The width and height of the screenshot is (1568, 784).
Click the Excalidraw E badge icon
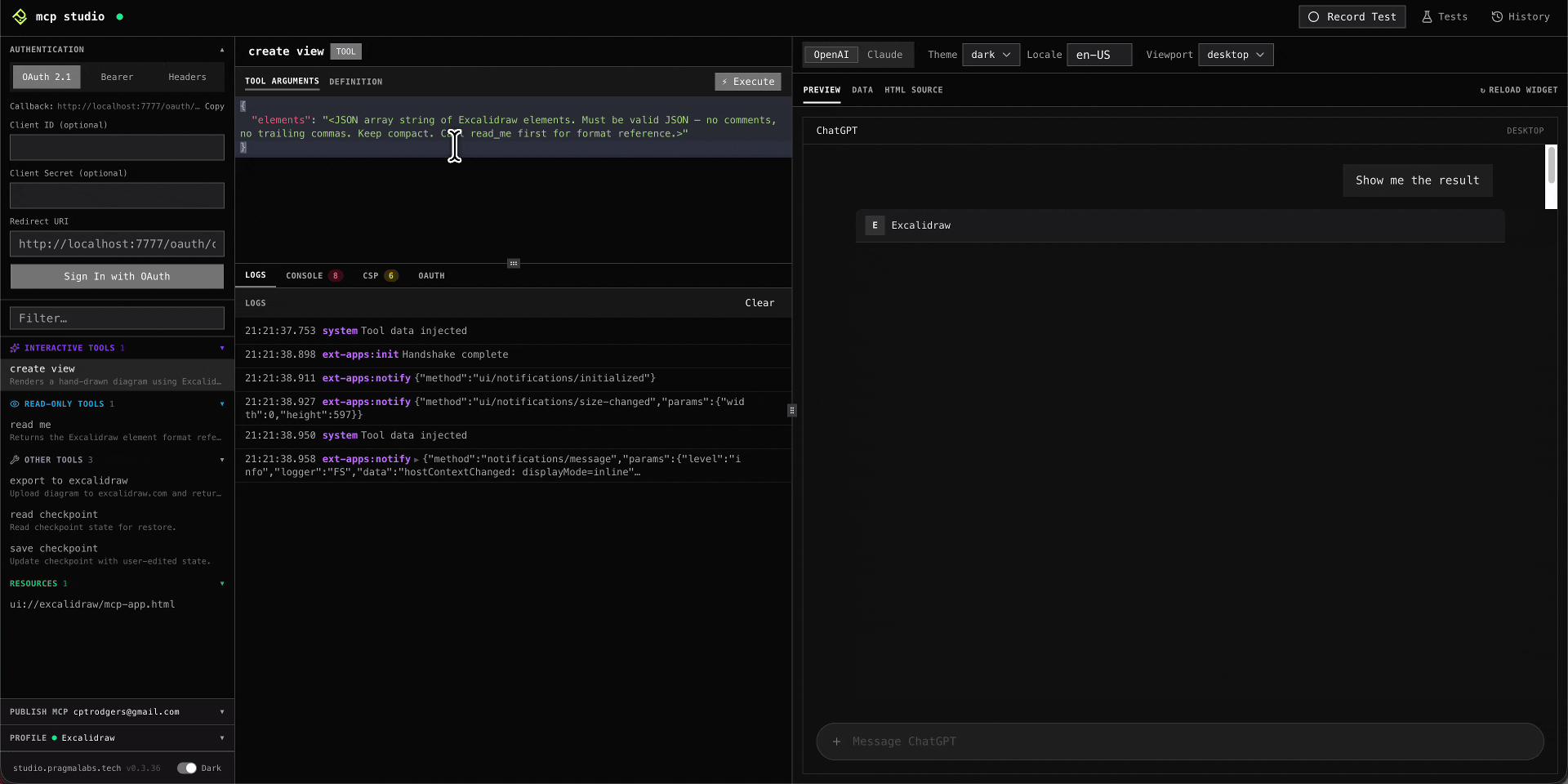(x=875, y=225)
